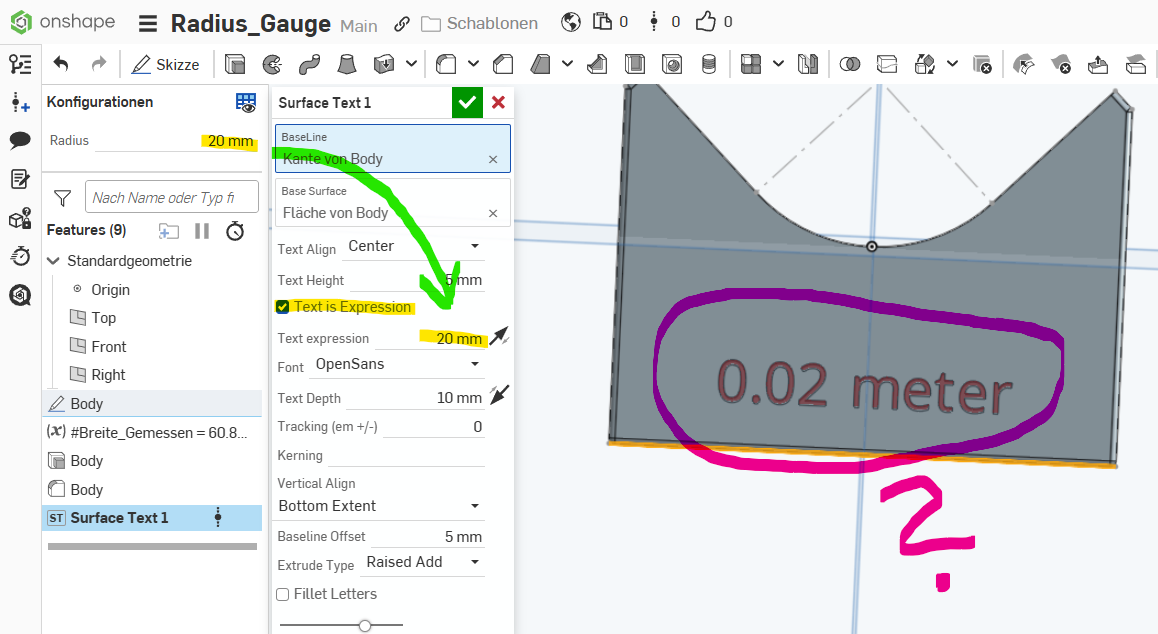This screenshot has width=1158, height=634.
Task: Uncheck the Text is Expression checkbox
Action: click(283, 307)
